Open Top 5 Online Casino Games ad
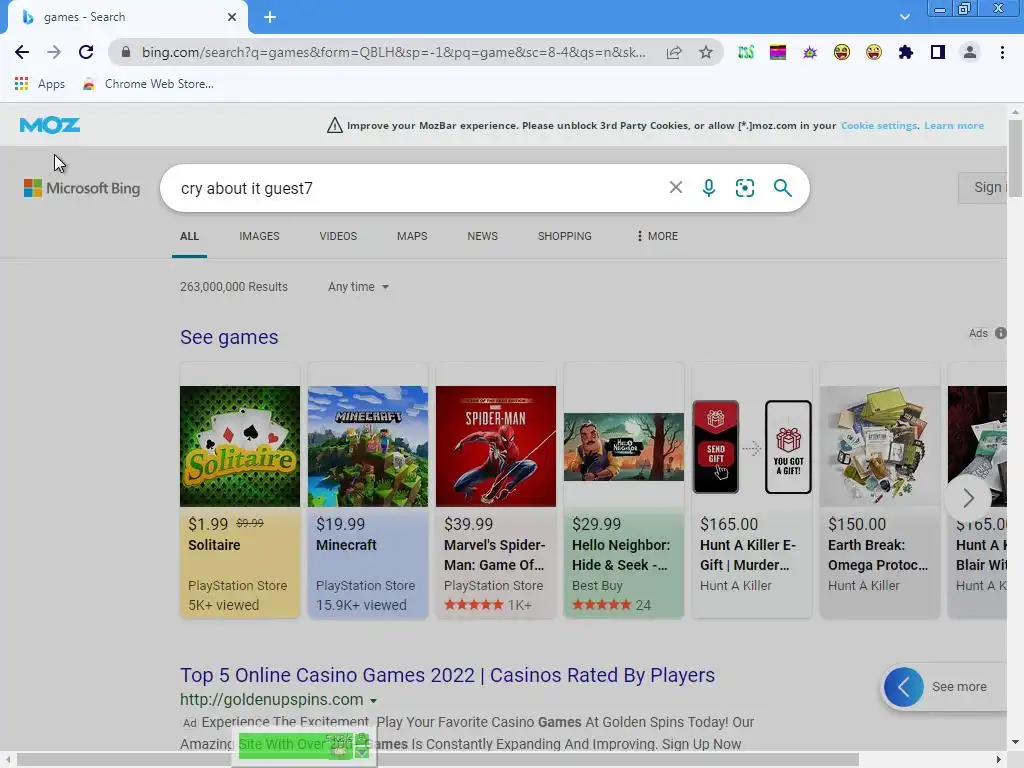 tap(447, 675)
